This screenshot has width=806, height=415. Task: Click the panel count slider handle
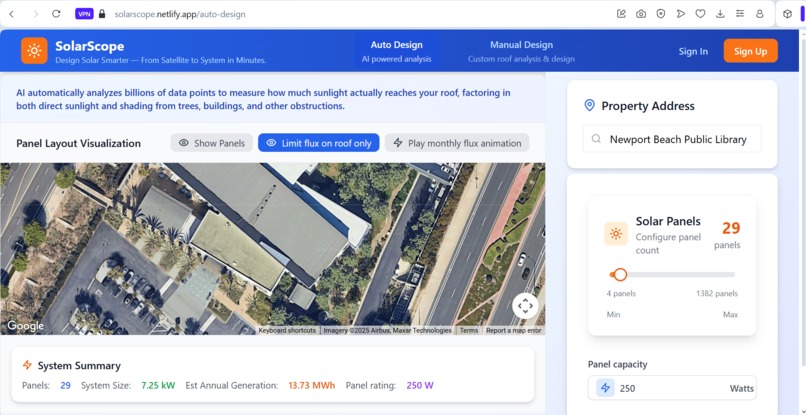click(x=620, y=275)
